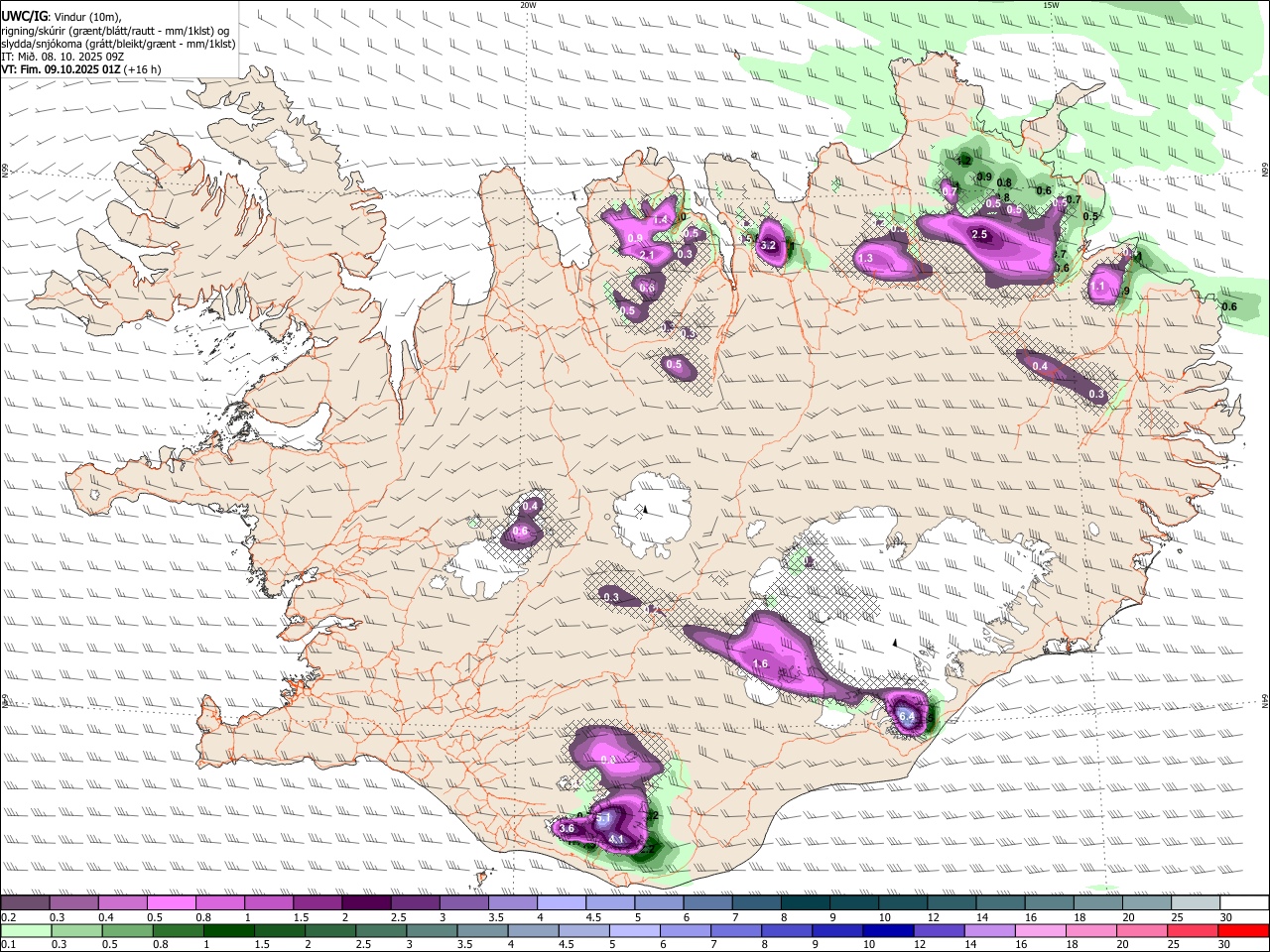The width and height of the screenshot is (1270, 952).
Task: Click the '0.2' label under the snow scale
Action: click(8, 916)
